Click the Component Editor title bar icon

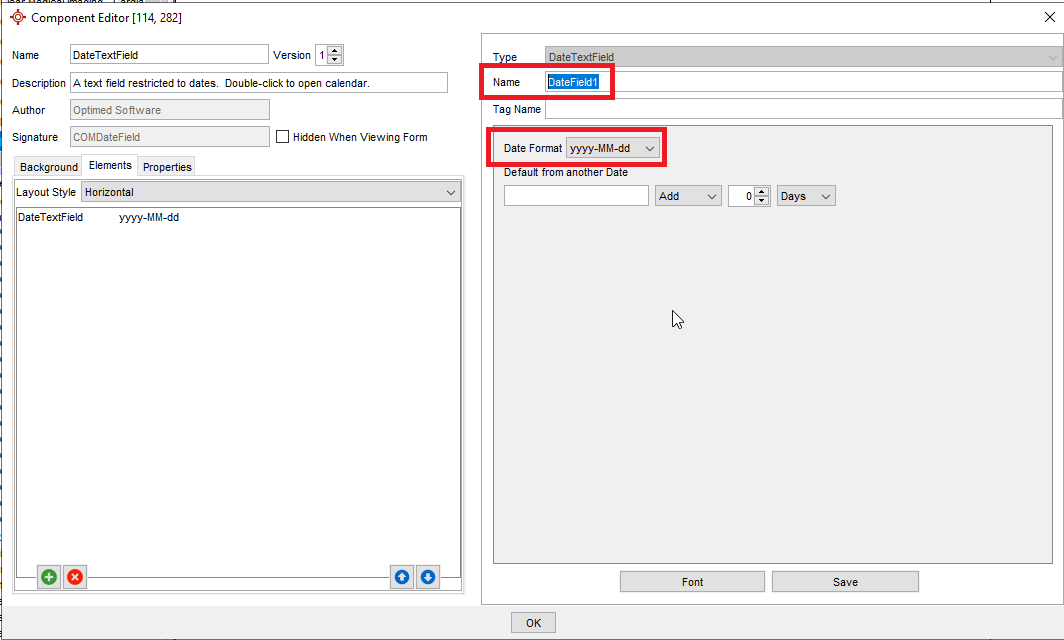(17, 17)
